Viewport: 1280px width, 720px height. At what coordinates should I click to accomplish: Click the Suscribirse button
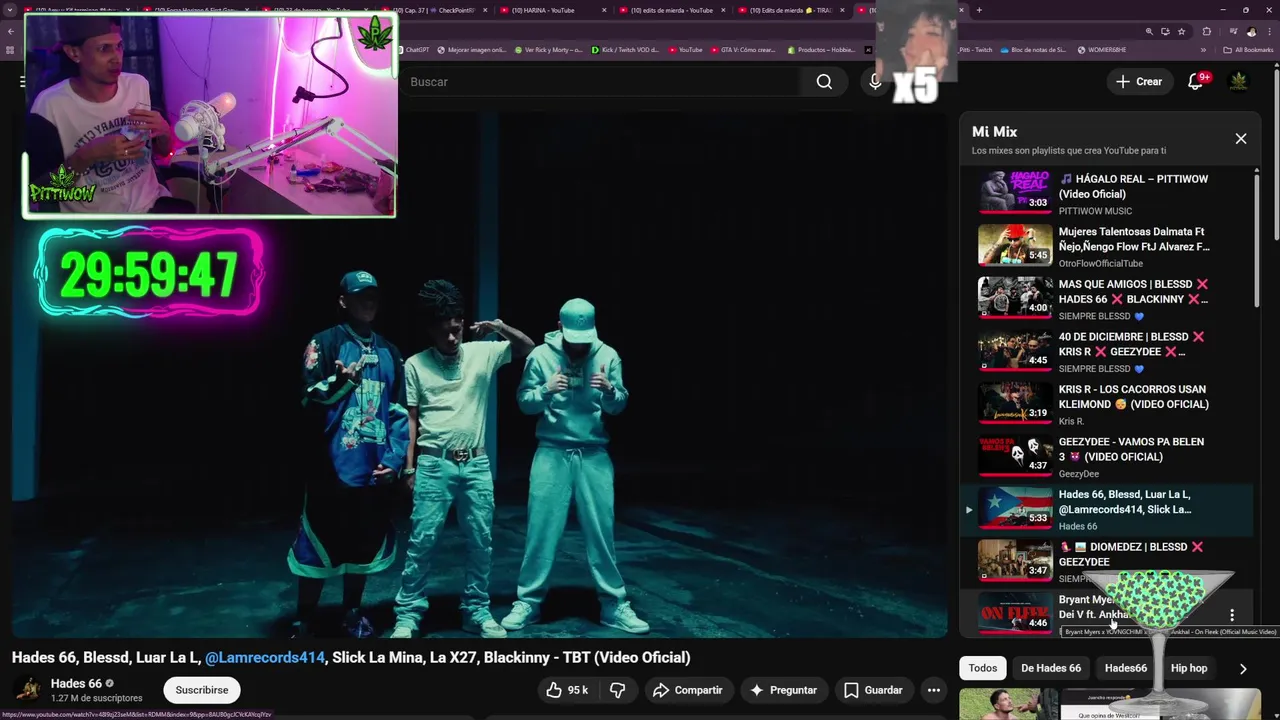[202, 690]
